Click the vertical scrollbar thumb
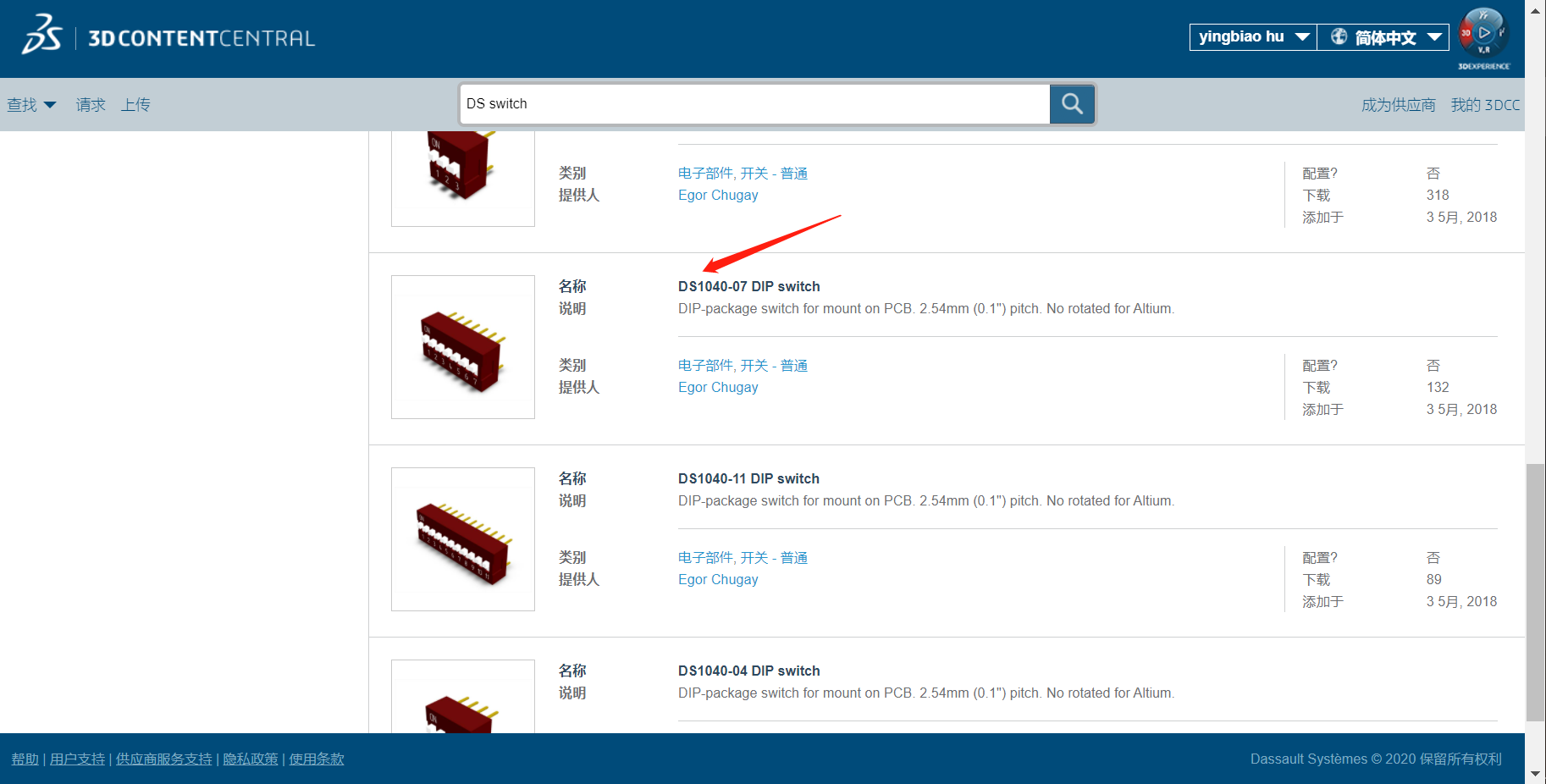The width and height of the screenshot is (1546, 784). tap(1535, 592)
